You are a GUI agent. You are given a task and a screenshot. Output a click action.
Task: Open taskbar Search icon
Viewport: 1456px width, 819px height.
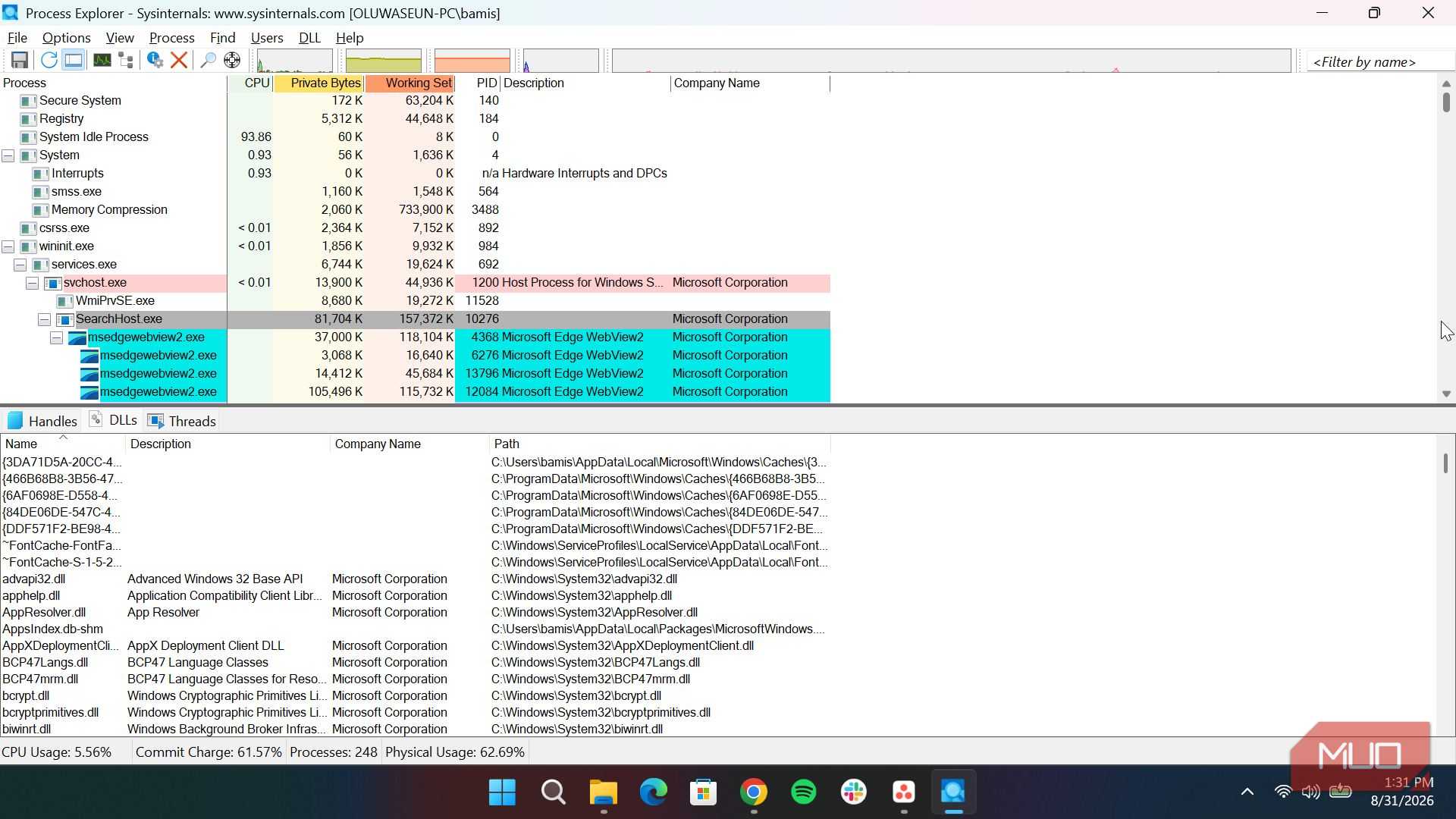554,792
